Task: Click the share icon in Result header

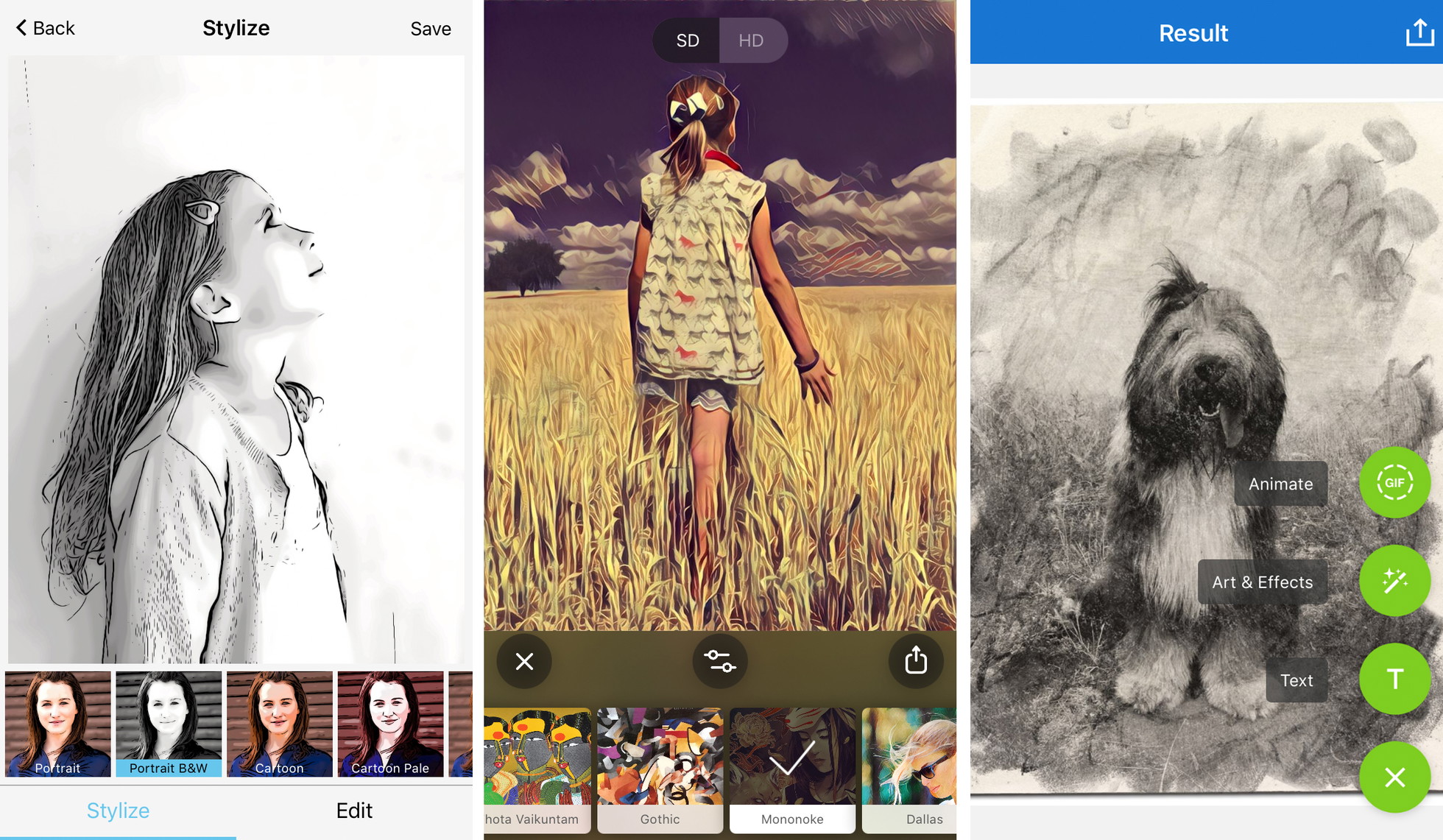Action: [x=1417, y=27]
